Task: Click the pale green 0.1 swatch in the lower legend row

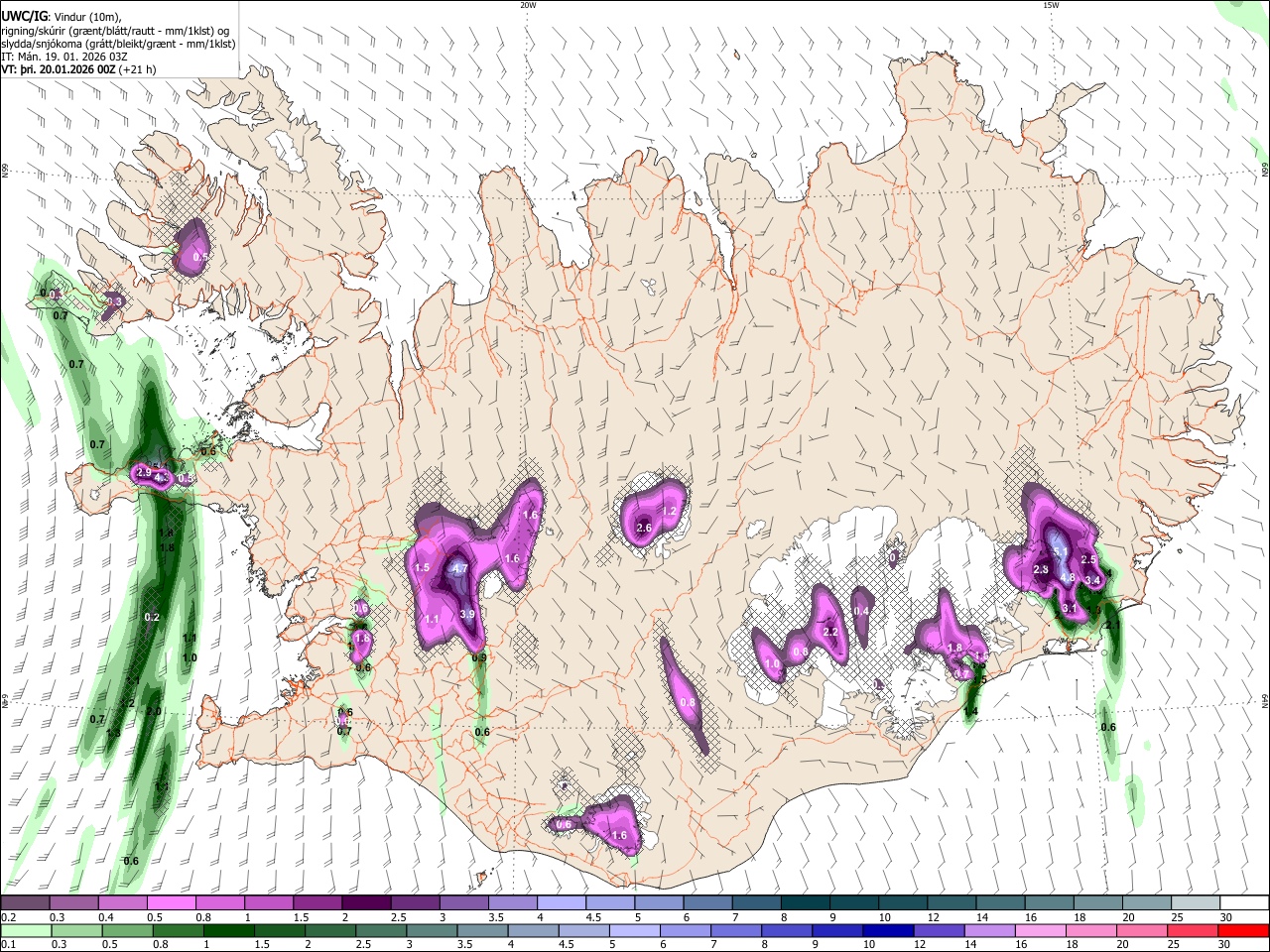Action: pos(26,930)
